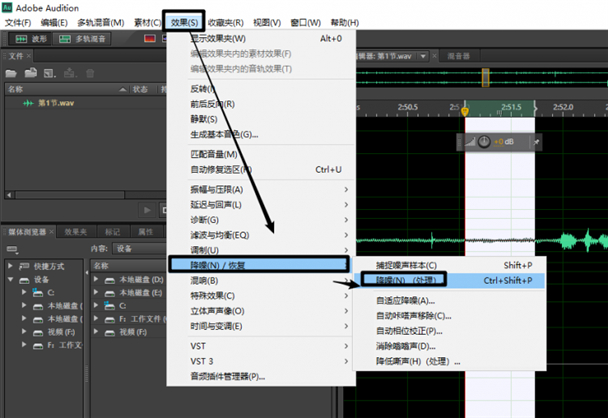
Task: Open the 多轨混音(M) menu
Action: tap(101, 23)
